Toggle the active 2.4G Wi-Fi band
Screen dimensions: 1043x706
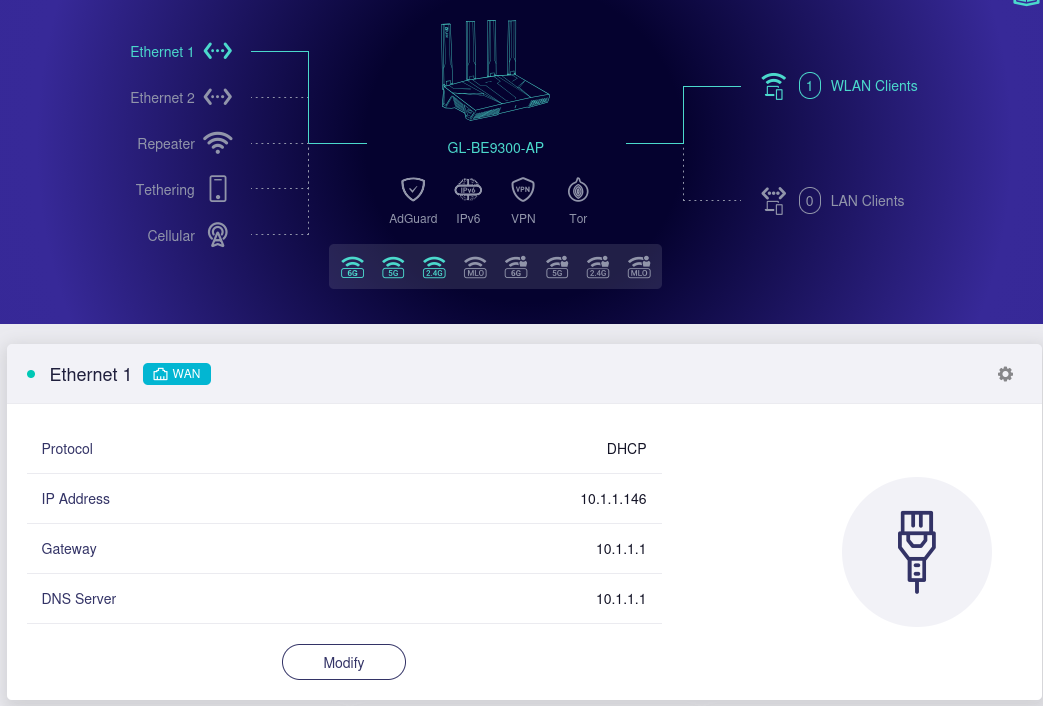pos(434,267)
